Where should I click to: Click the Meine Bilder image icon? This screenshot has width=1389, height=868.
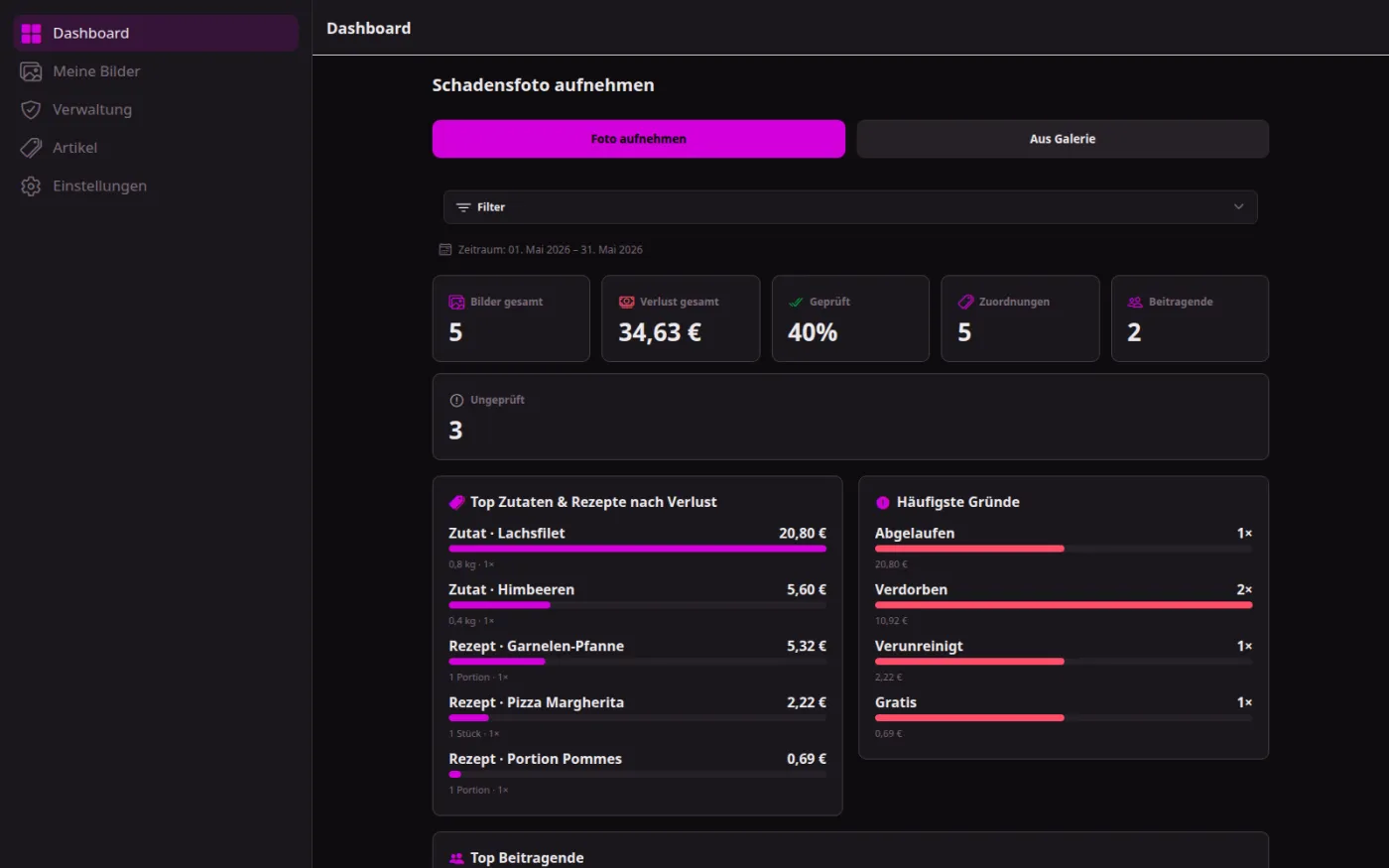pos(31,71)
